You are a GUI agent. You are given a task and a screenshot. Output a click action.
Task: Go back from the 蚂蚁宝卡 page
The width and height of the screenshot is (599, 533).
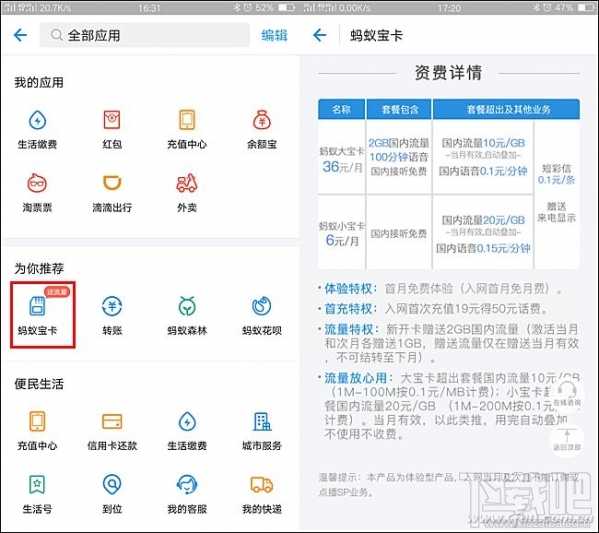[x=320, y=36]
